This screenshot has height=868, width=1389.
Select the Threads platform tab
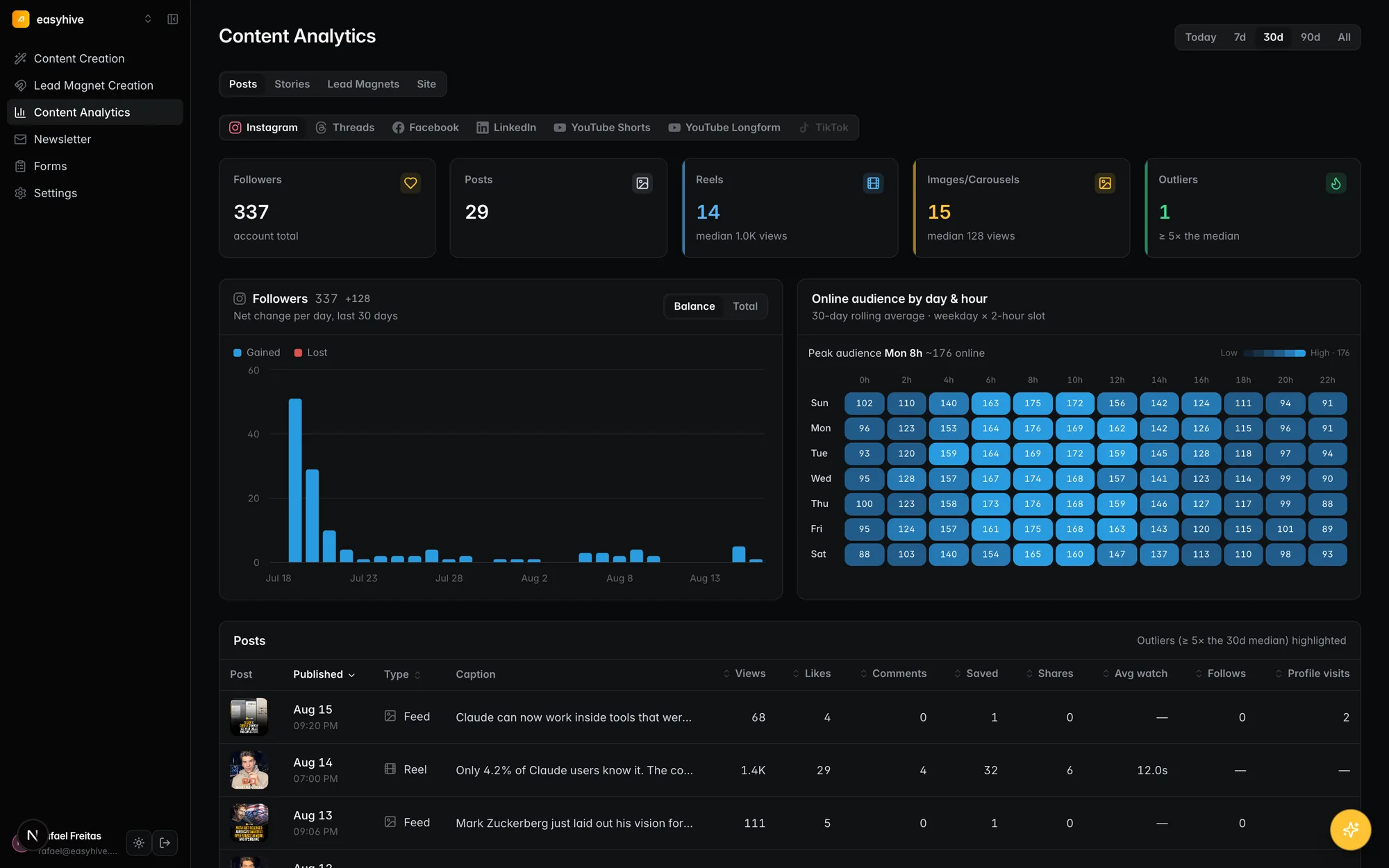(x=345, y=128)
